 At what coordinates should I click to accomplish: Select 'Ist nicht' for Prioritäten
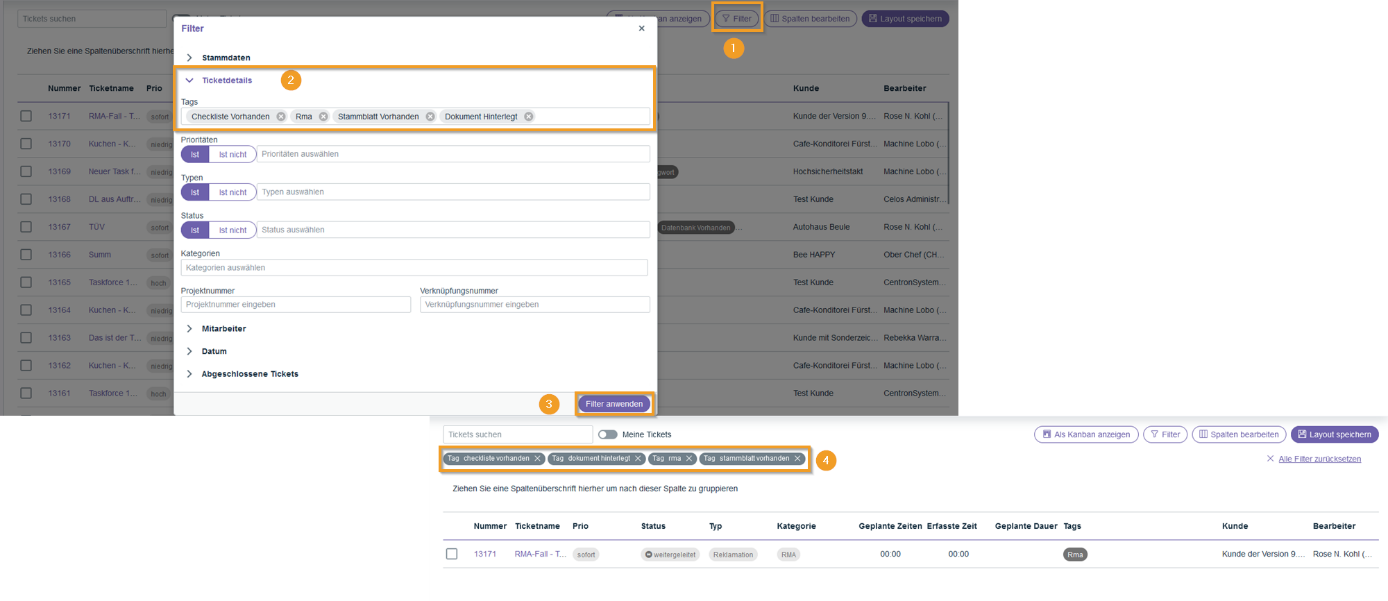tap(232, 154)
